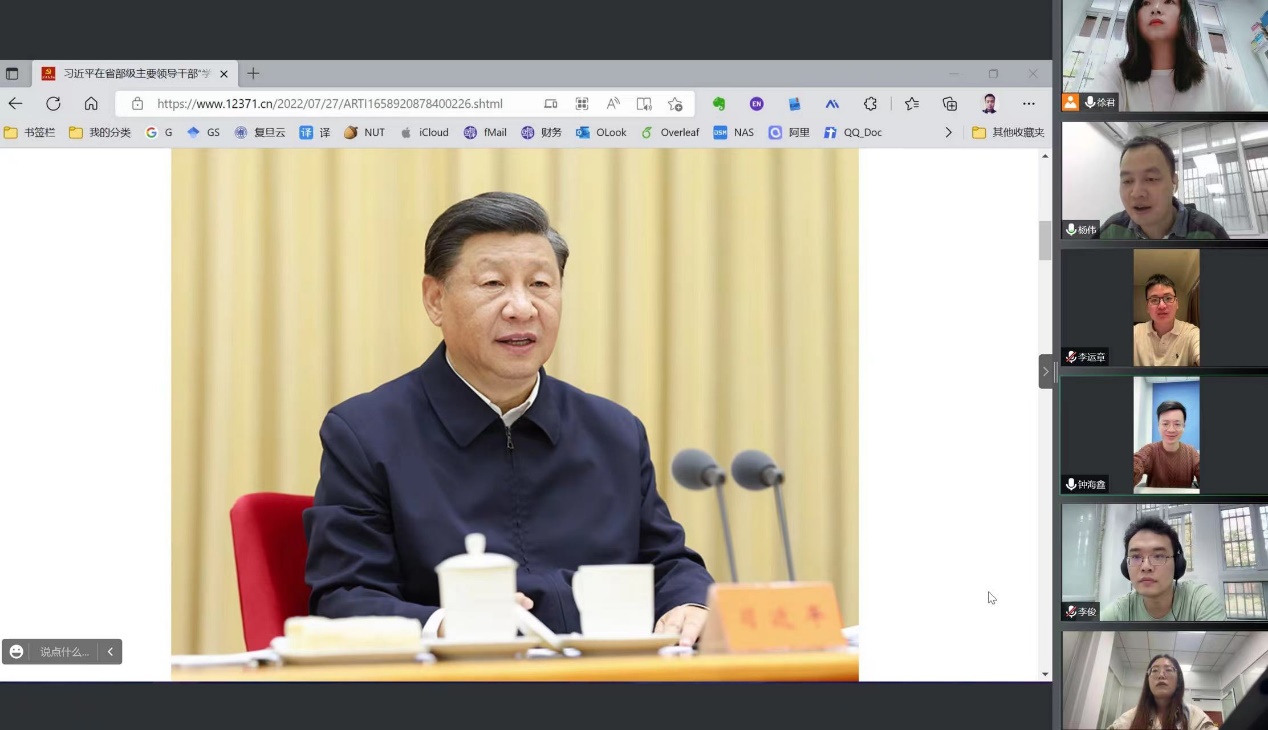Open the Collections panel
Image resolution: width=1268 pixels, height=730 pixels.
[x=949, y=104]
